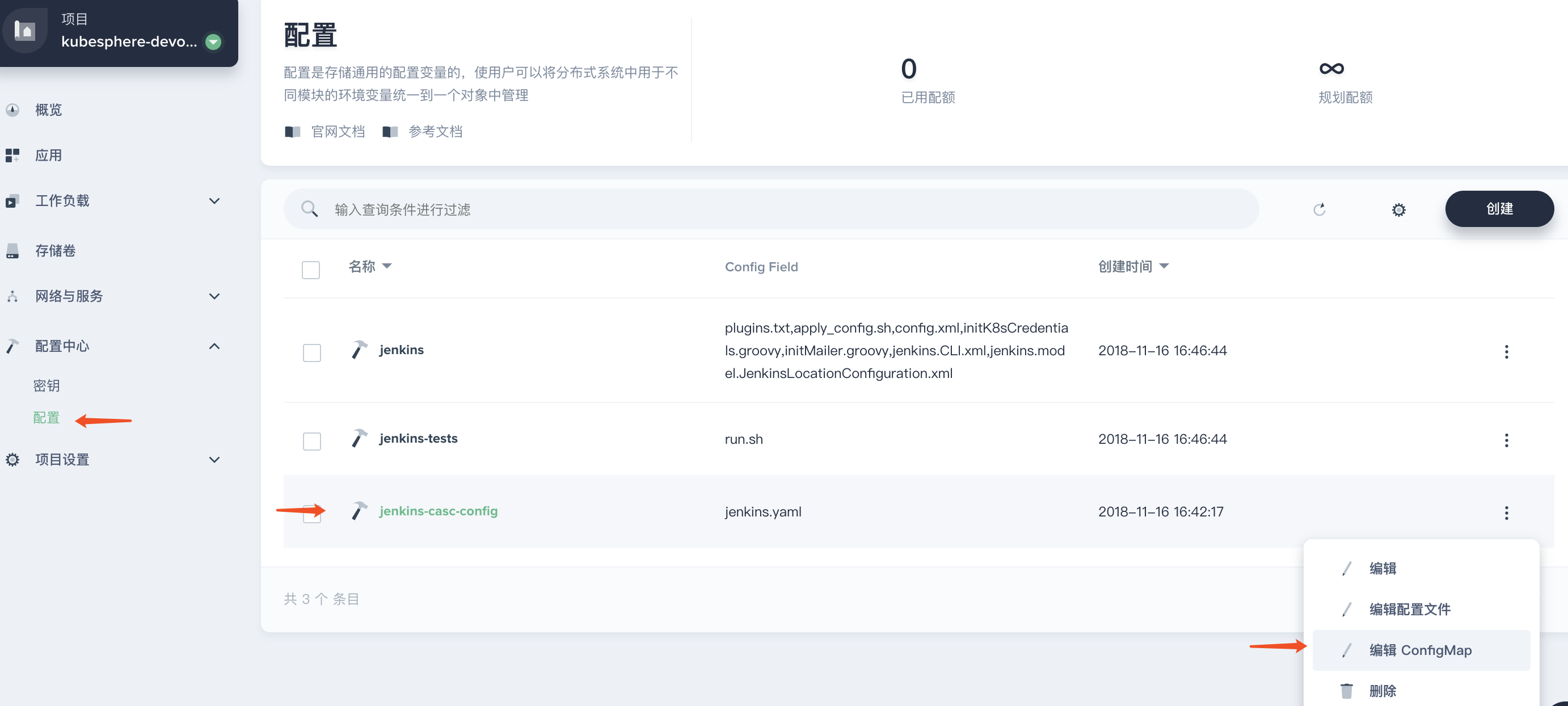Click the jenkins-tests row hammer icon
This screenshot has height=706, width=1568.
pos(359,439)
